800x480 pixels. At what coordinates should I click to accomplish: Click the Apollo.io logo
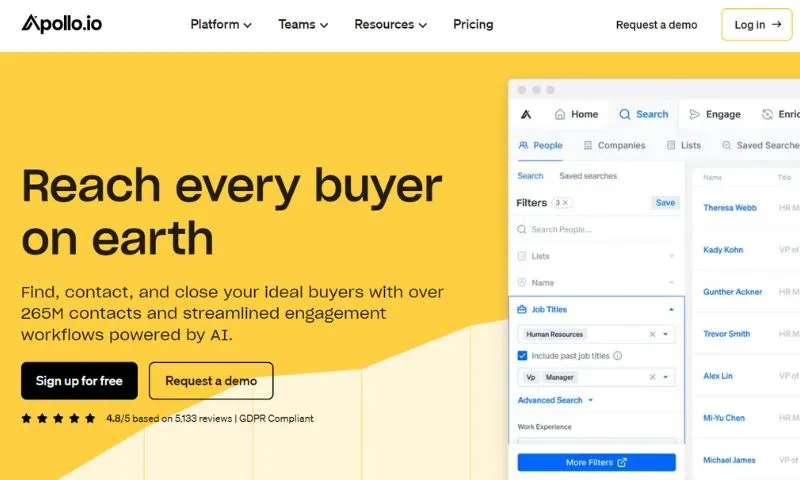coord(62,23)
